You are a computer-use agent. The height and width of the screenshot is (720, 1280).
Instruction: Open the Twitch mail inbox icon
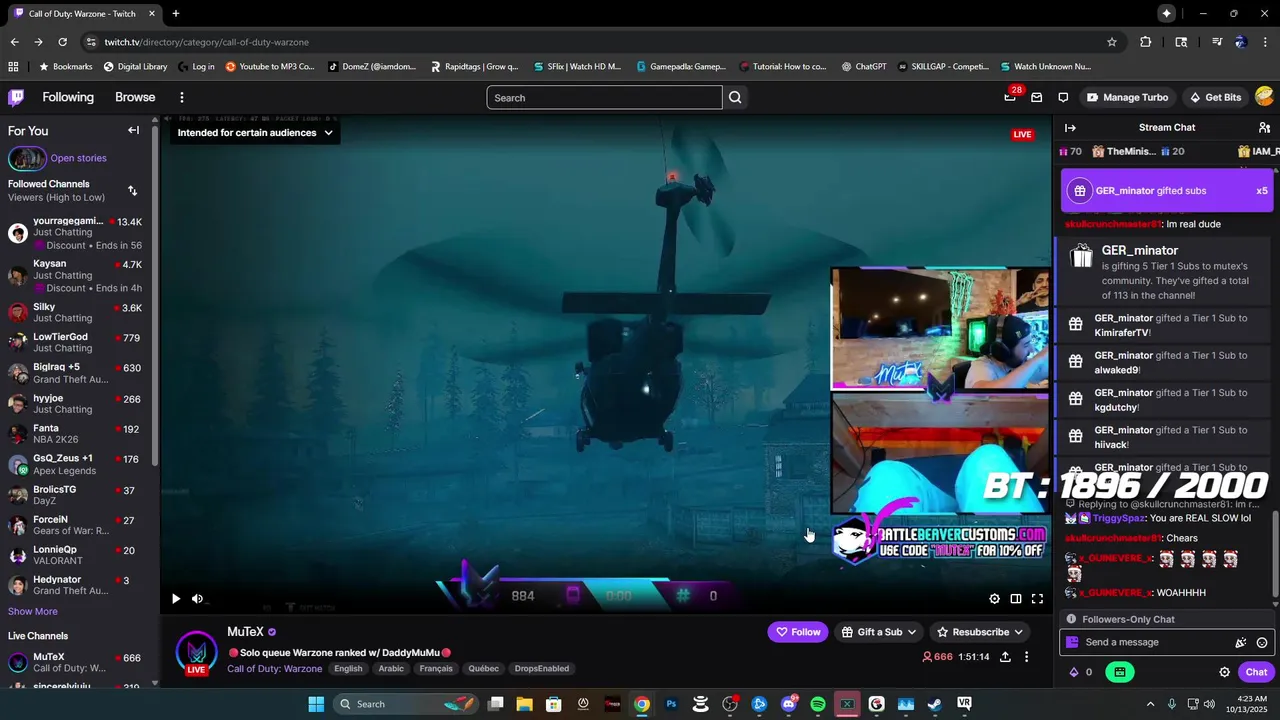1036,97
